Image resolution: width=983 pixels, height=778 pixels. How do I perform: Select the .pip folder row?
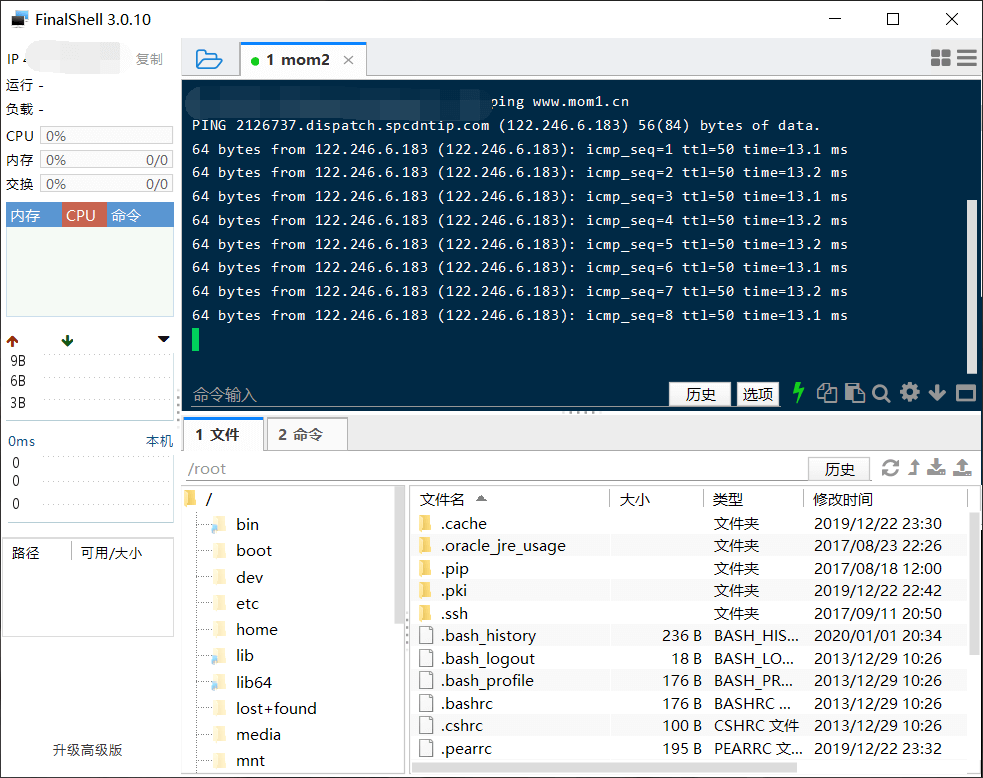[690, 569]
